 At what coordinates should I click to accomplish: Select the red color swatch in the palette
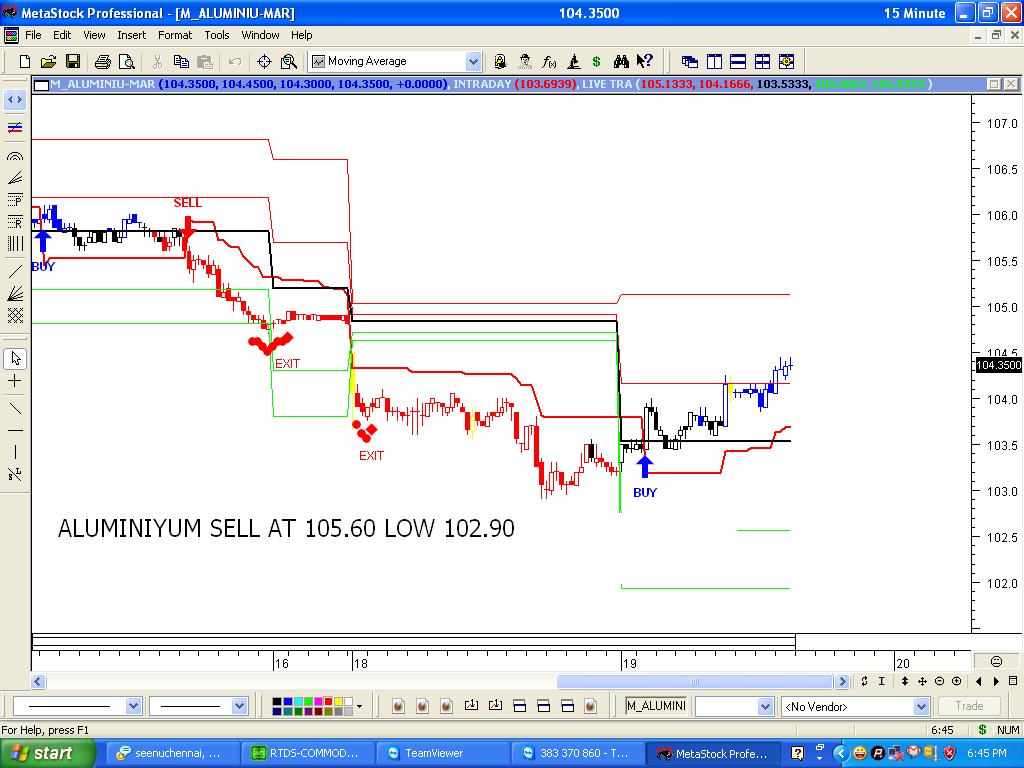[328, 701]
